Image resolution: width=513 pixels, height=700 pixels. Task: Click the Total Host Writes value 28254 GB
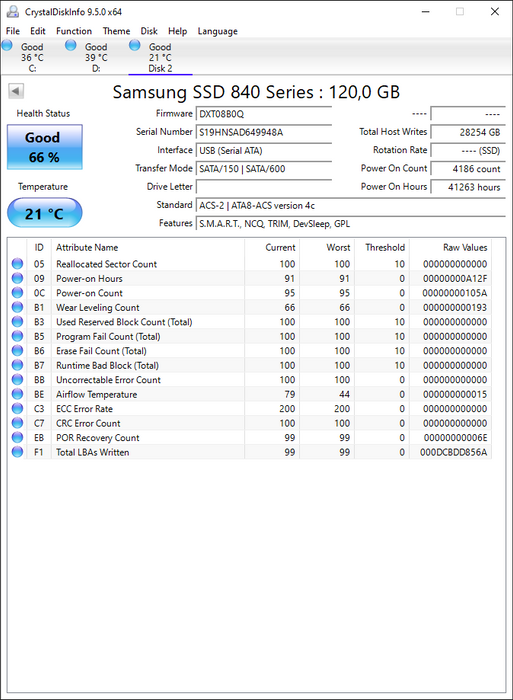pyautogui.click(x=468, y=133)
